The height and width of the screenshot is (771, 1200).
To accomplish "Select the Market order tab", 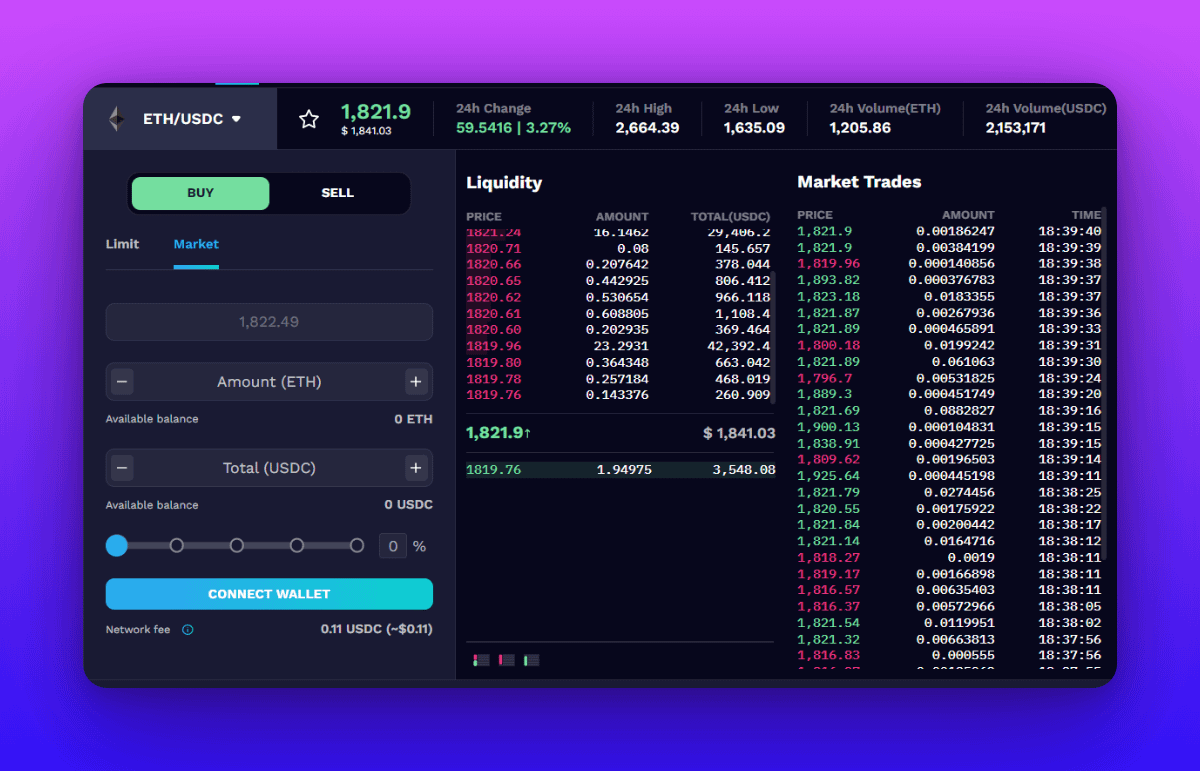I will pyautogui.click(x=196, y=244).
